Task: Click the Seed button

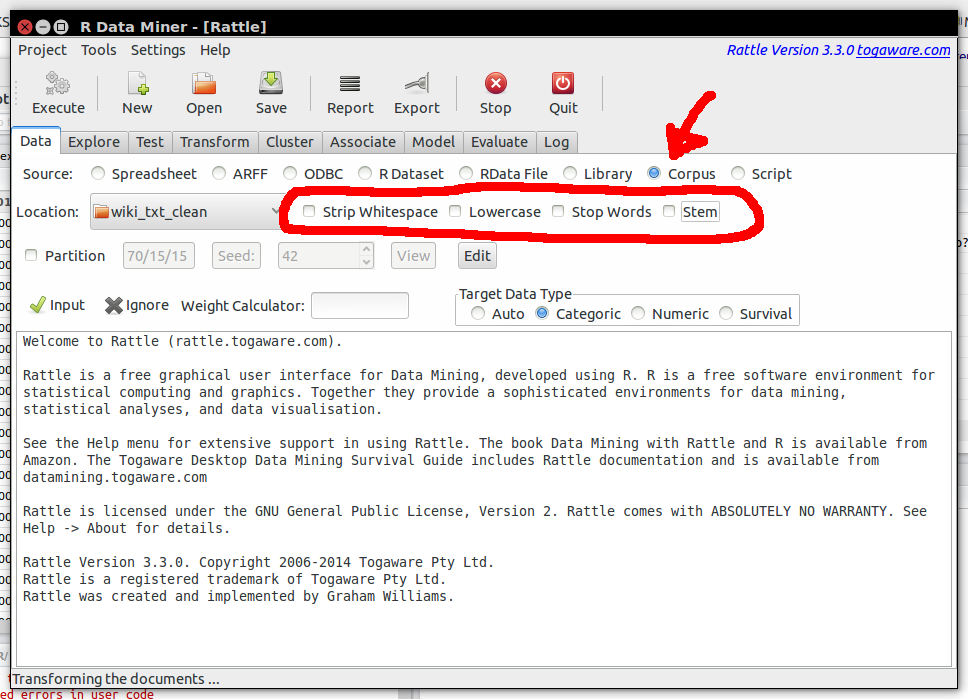Action: pyautogui.click(x=236, y=256)
